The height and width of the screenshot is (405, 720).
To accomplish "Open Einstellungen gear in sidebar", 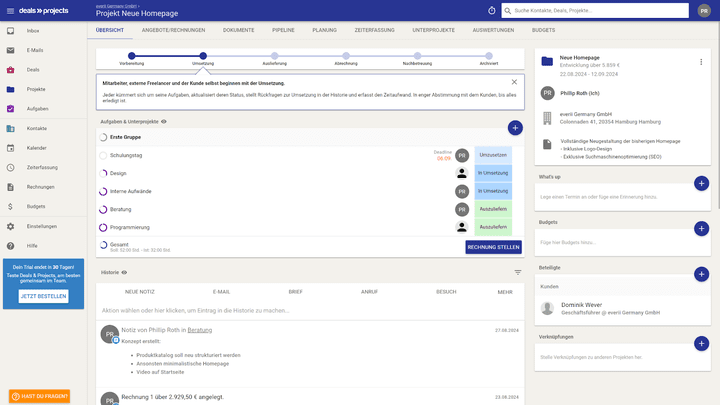I will (x=41, y=226).
